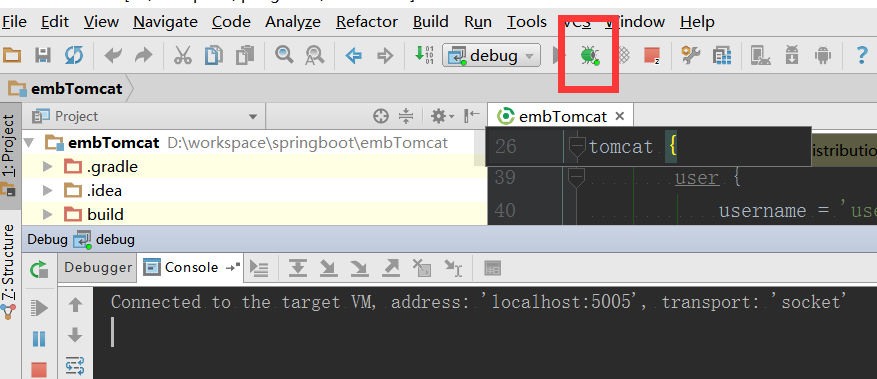Open the SDK Manager download icon
Viewport: 877px width, 379px height.
(792, 55)
